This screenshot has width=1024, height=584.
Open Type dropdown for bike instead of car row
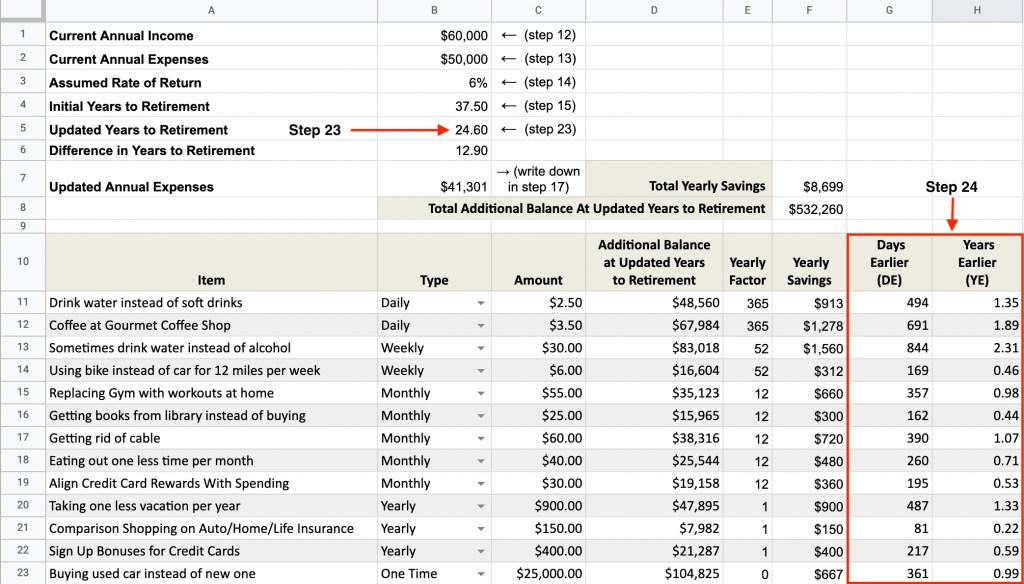coord(481,371)
